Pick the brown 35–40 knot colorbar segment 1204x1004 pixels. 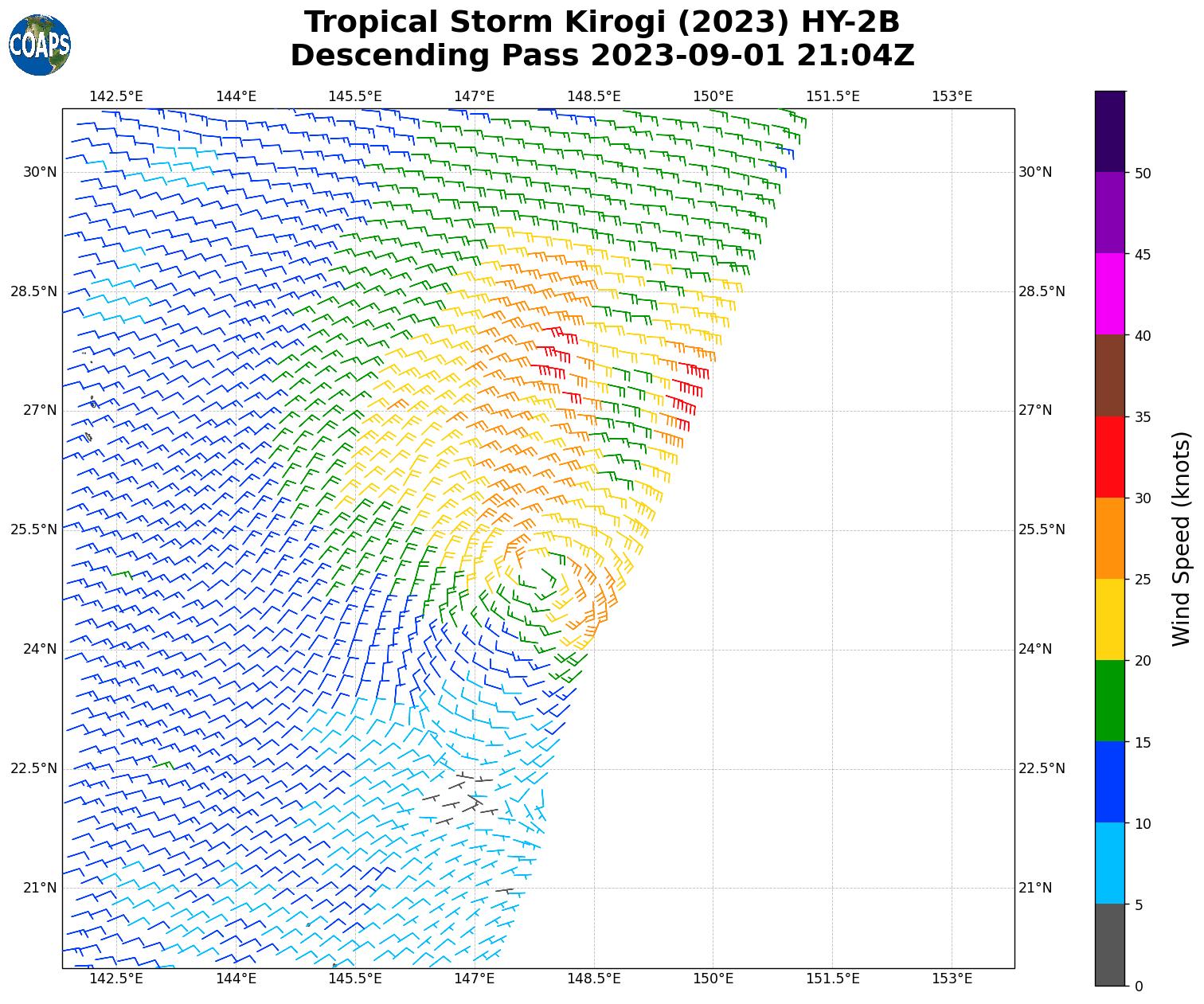[1110, 375]
